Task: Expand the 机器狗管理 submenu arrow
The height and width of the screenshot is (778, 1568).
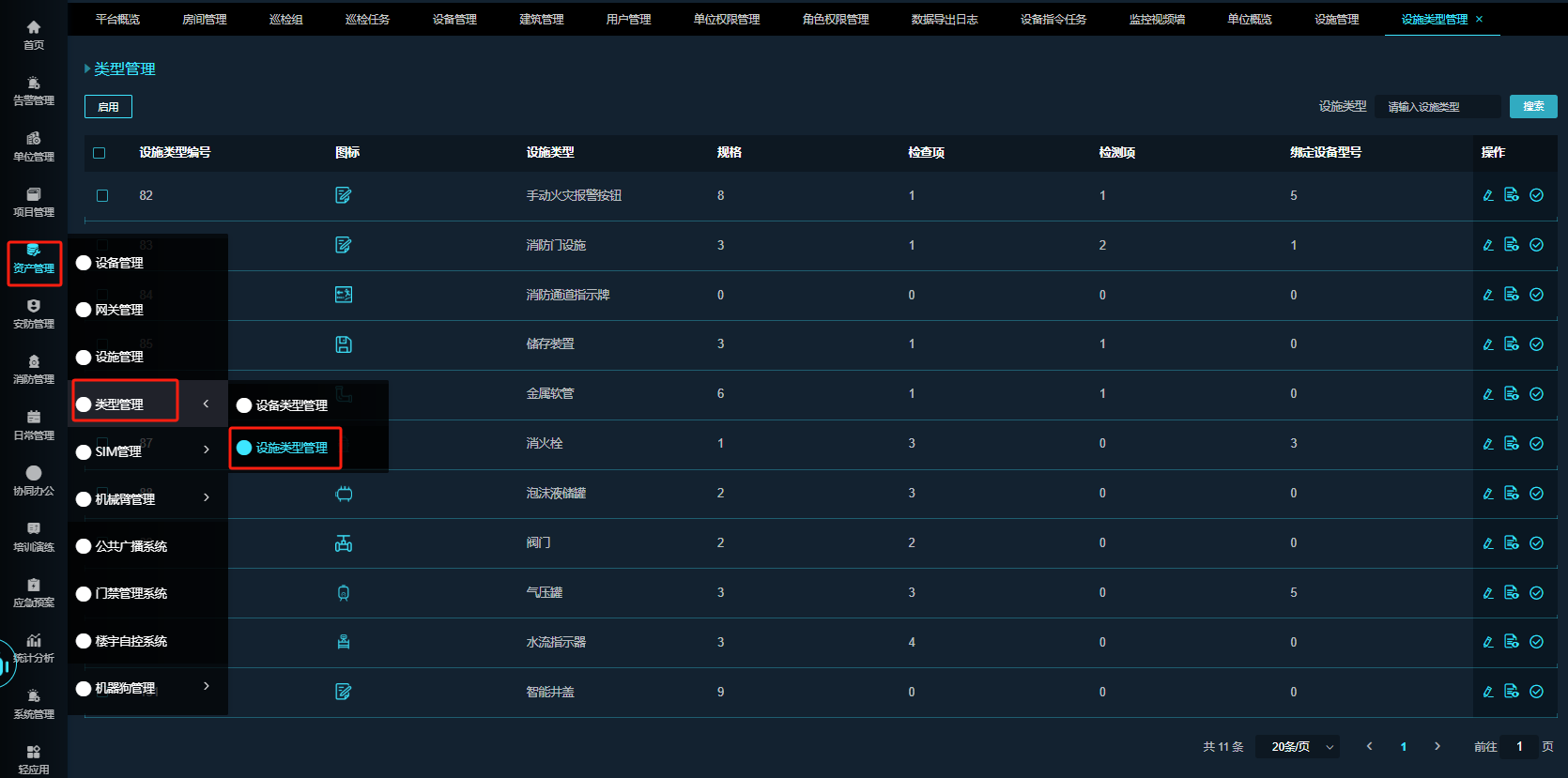Action: tap(207, 686)
